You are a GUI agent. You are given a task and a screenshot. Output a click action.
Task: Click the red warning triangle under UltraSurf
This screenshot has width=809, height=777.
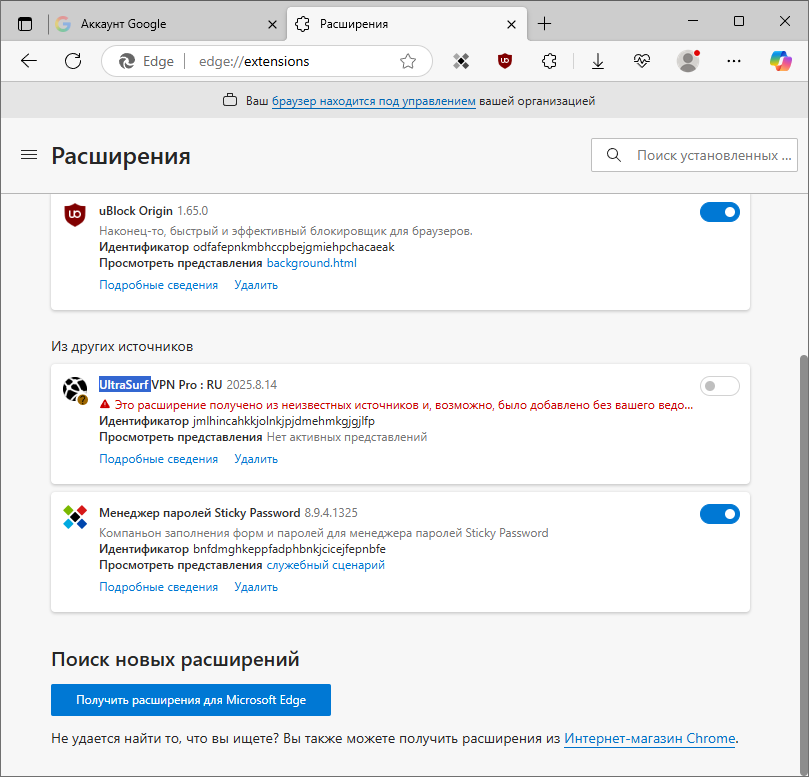pyautogui.click(x=105, y=404)
